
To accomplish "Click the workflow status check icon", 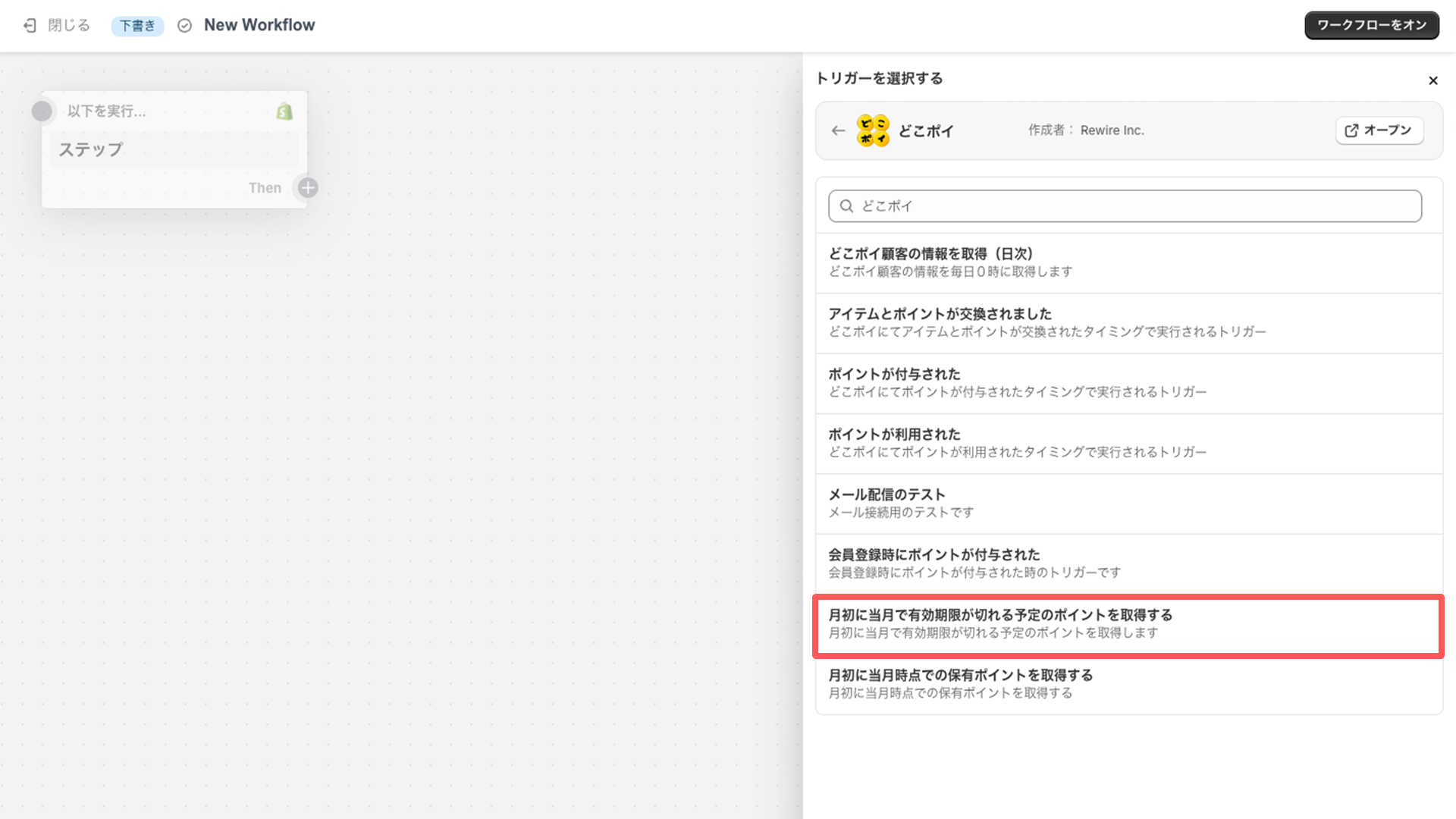I will click(x=185, y=25).
